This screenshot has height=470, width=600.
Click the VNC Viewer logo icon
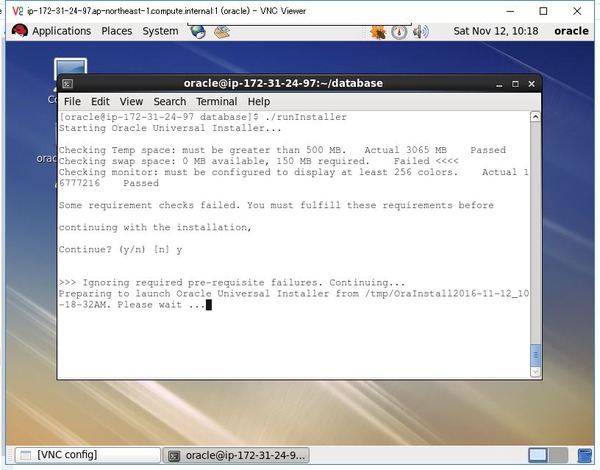click(x=18, y=11)
